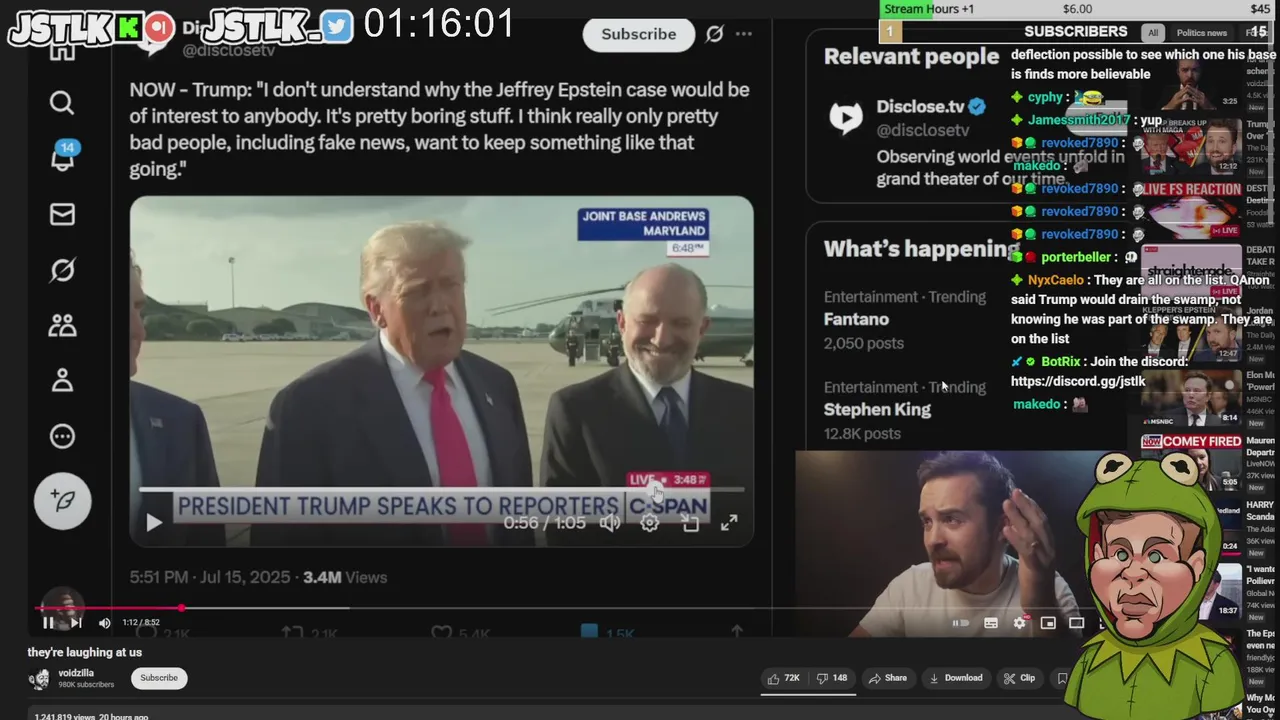This screenshot has width=1280, height=720.
Task: Open the Messages envelope in X sidebar
Action: 62,214
